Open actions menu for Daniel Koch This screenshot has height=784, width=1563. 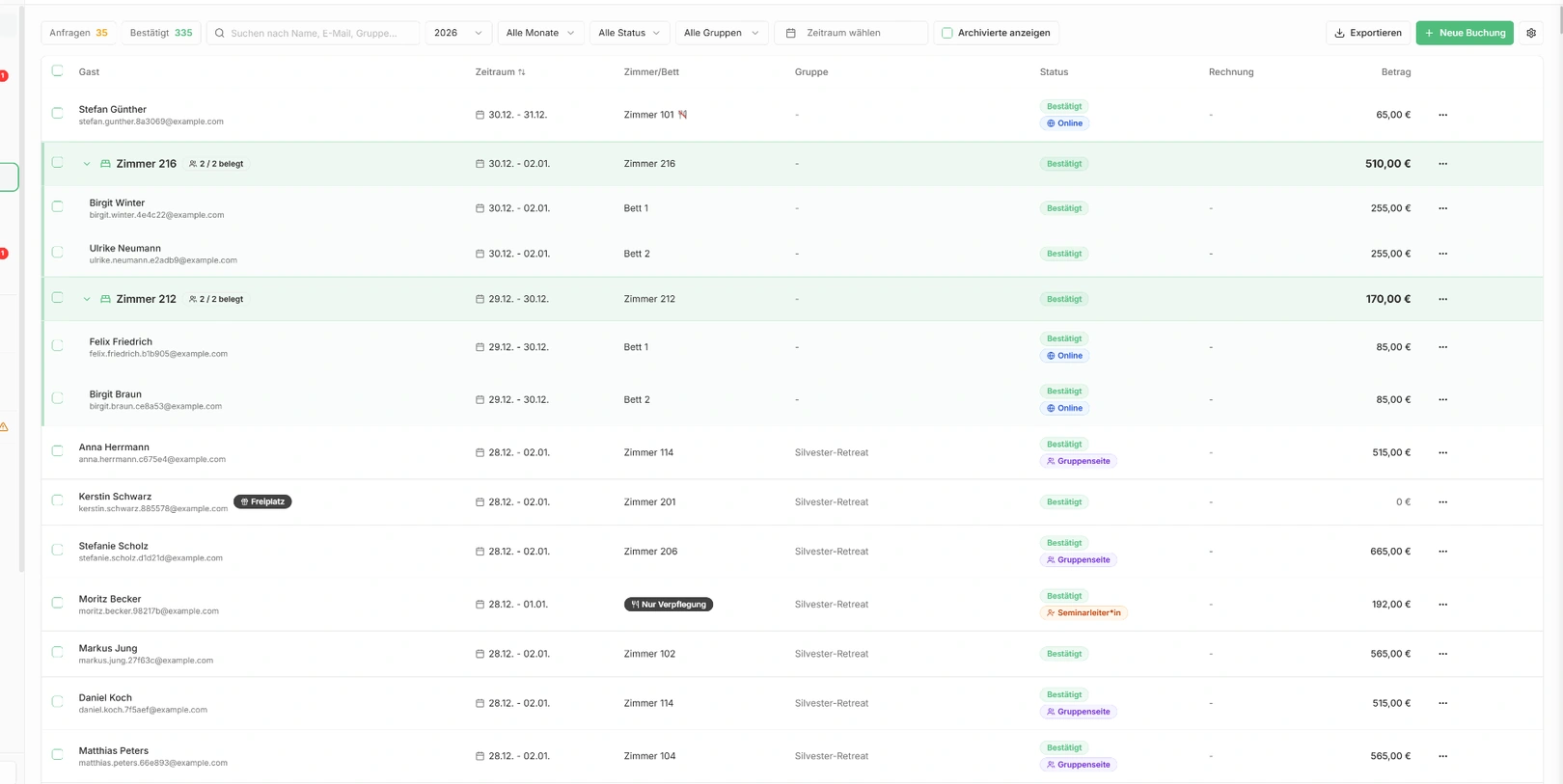pos(1443,703)
